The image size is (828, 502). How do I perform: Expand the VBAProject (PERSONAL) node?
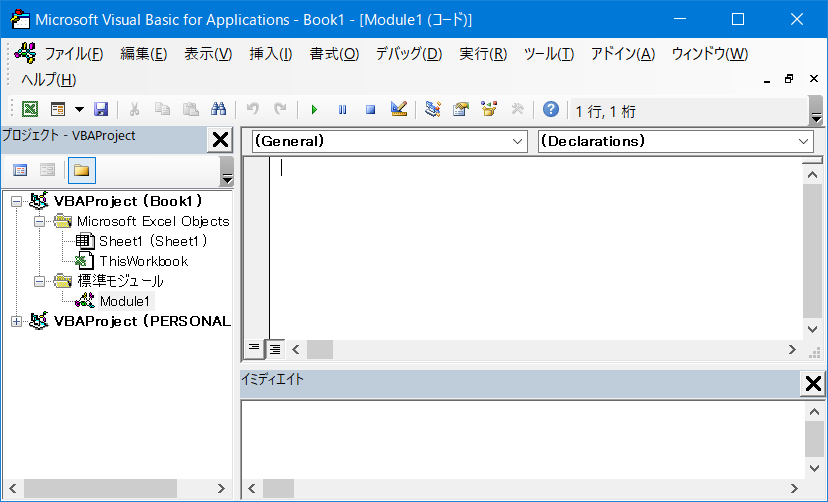coord(16,321)
